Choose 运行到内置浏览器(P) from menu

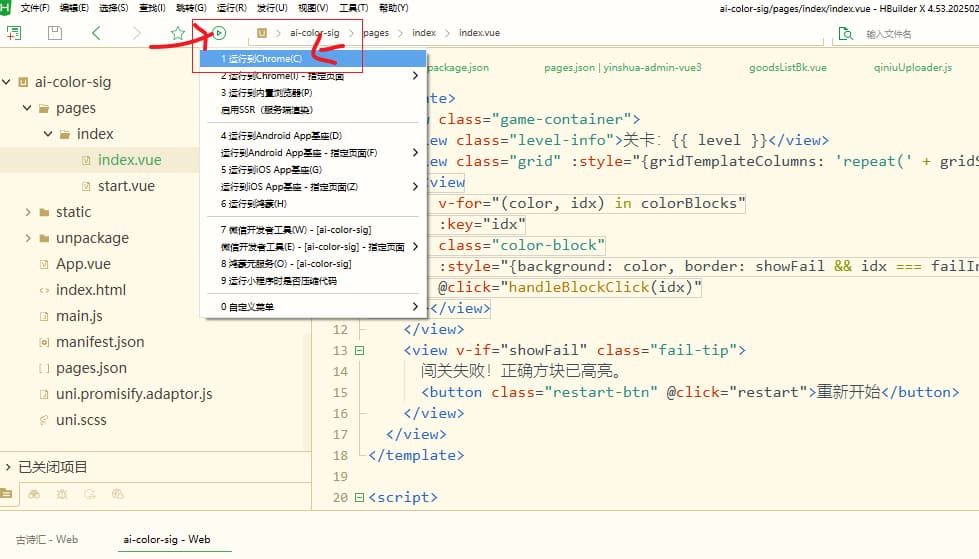[266, 92]
